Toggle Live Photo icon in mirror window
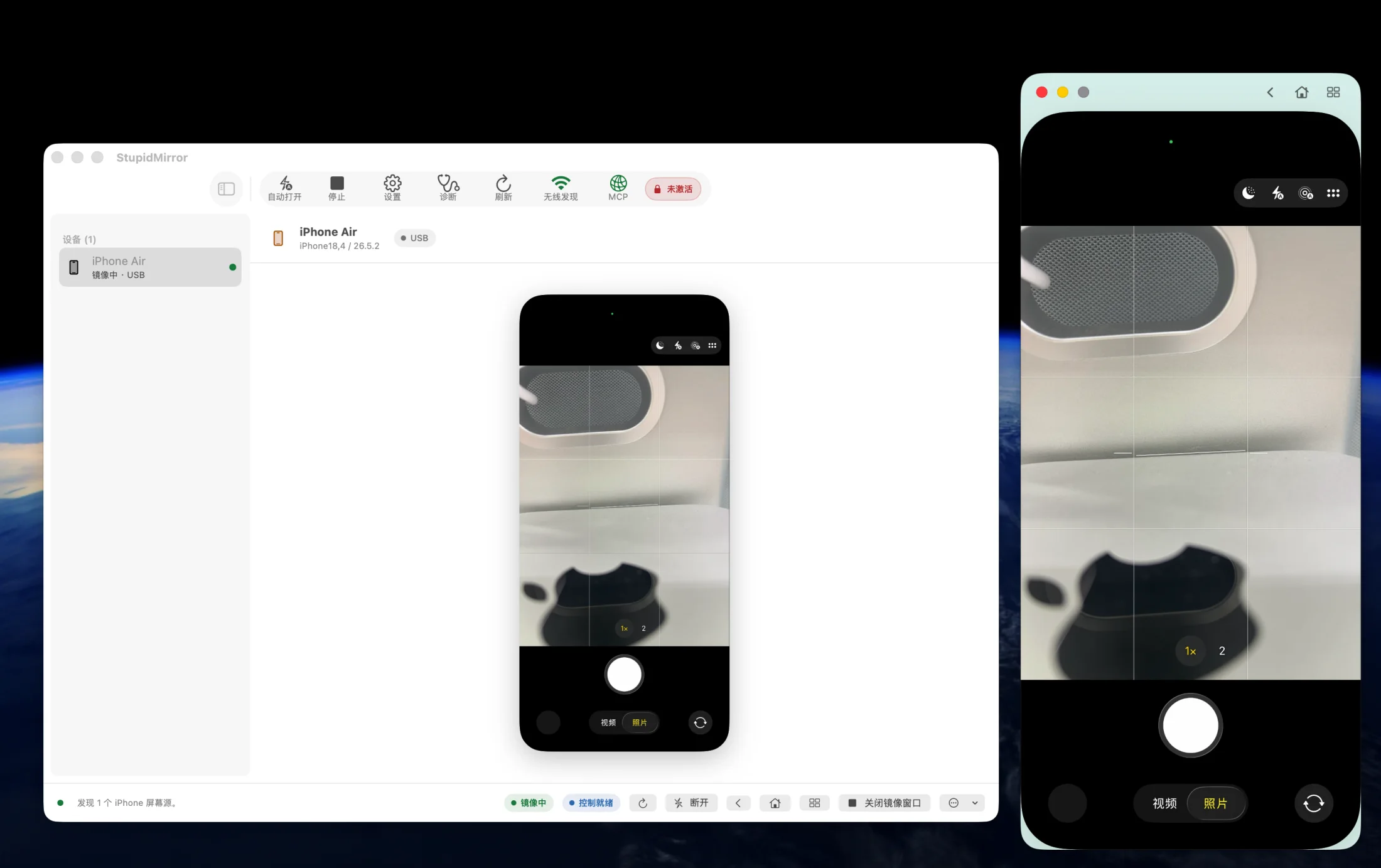This screenshot has width=1381, height=868. point(1306,193)
